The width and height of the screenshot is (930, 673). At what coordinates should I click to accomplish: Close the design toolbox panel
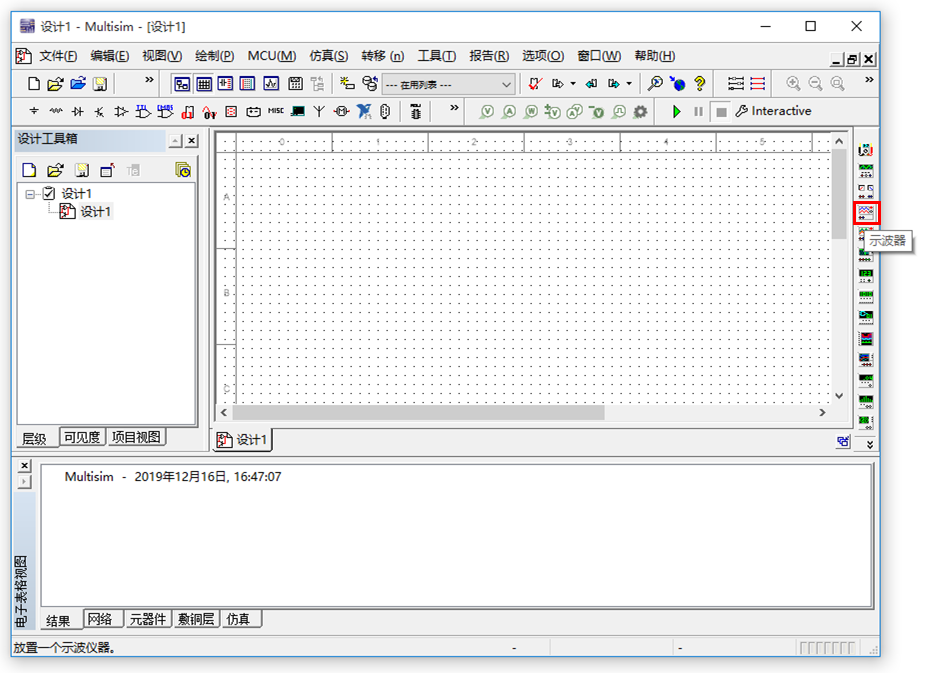pos(192,141)
